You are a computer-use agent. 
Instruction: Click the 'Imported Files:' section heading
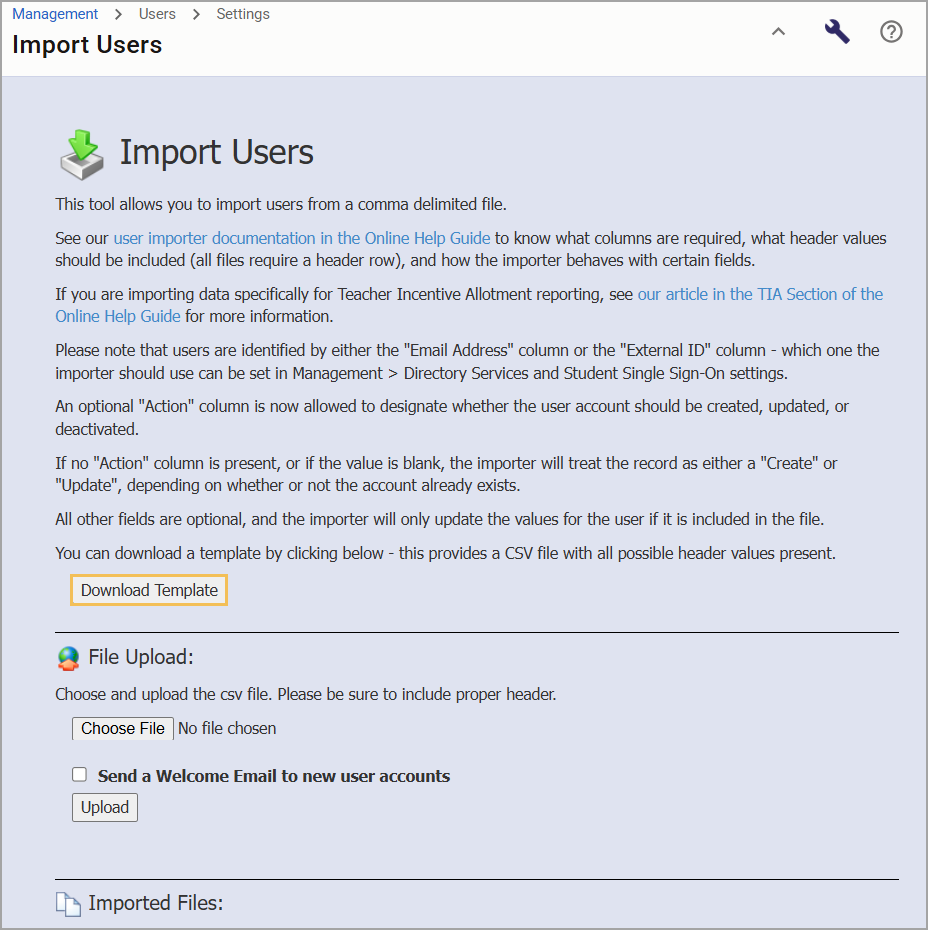[156, 903]
